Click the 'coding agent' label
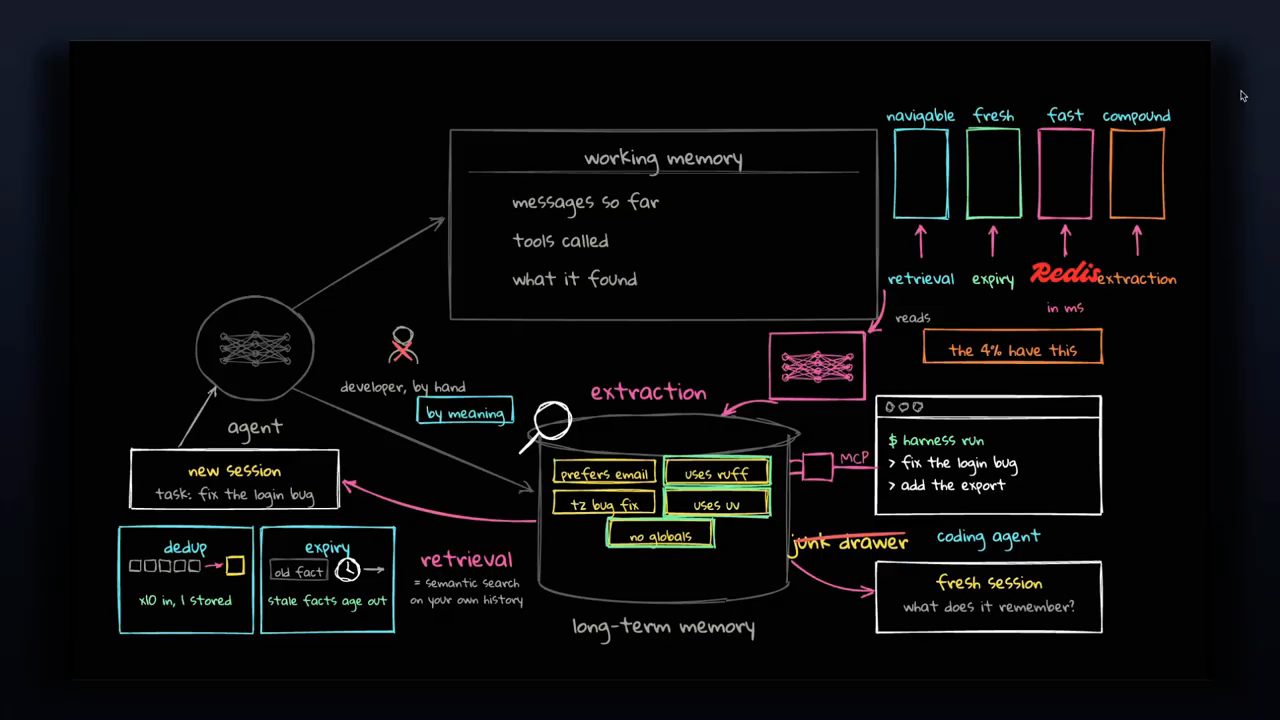 click(x=989, y=537)
